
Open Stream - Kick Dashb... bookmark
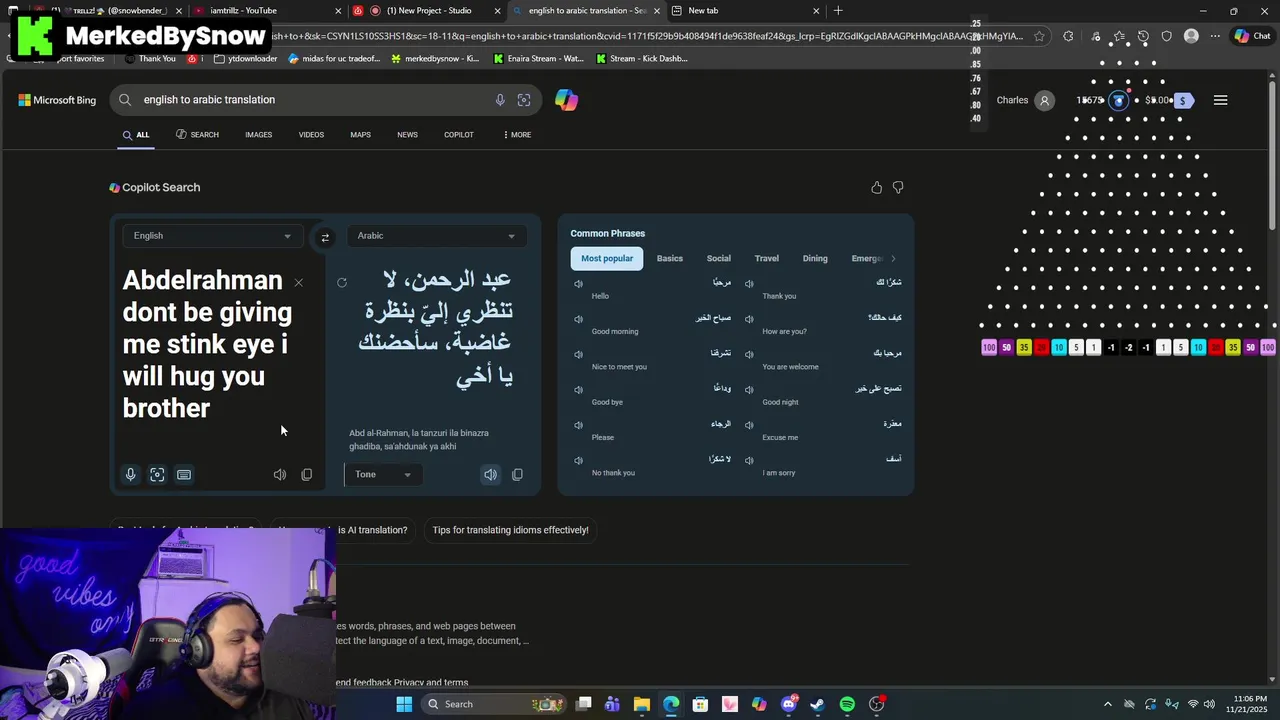click(641, 59)
